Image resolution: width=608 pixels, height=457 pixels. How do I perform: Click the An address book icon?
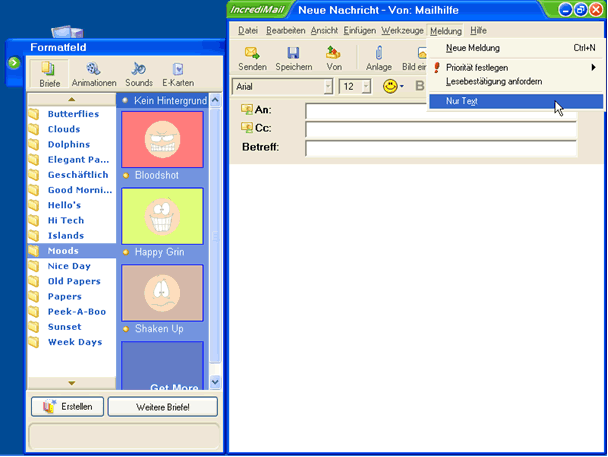pyautogui.click(x=247, y=109)
